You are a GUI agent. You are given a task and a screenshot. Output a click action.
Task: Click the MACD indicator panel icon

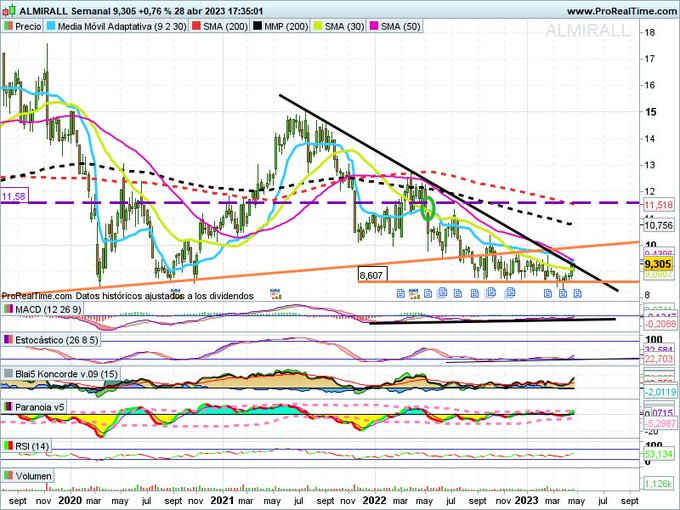tap(8, 310)
